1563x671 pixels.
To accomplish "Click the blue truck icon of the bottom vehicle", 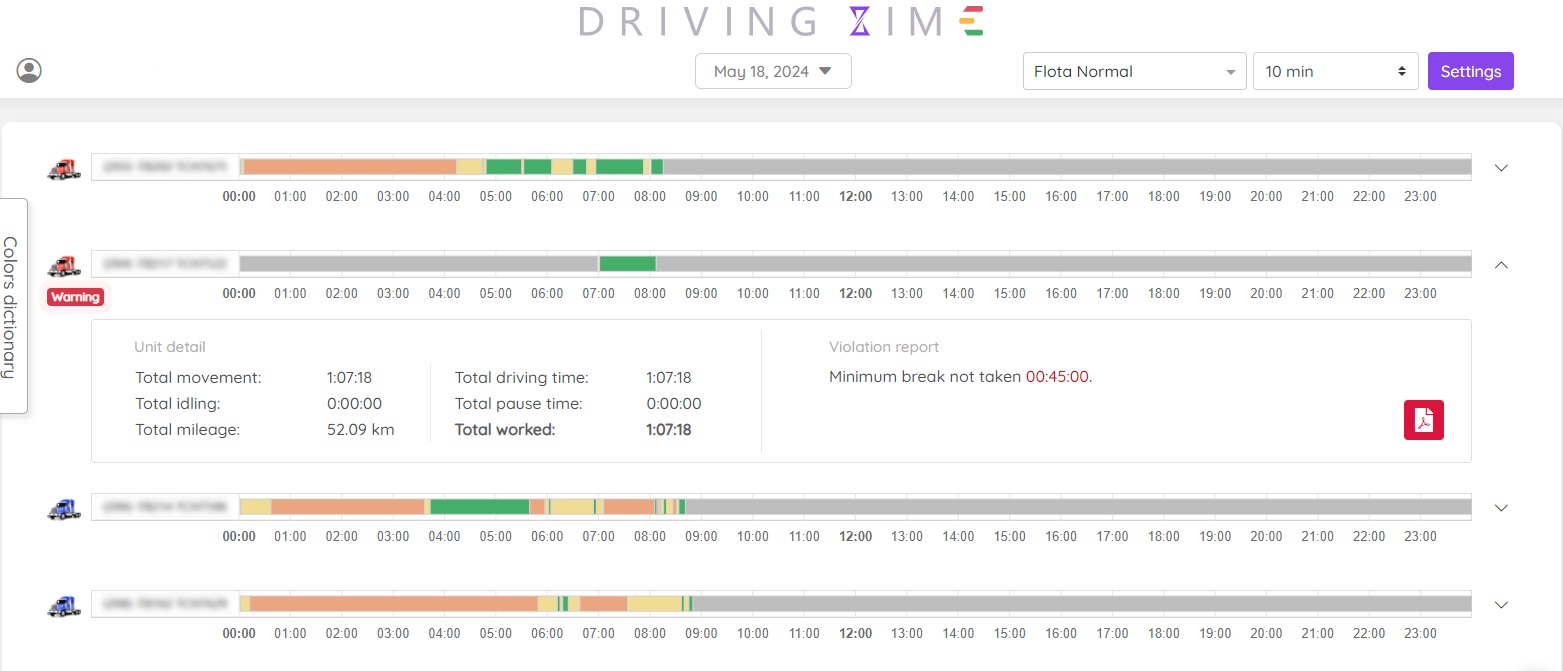I will coord(63,605).
